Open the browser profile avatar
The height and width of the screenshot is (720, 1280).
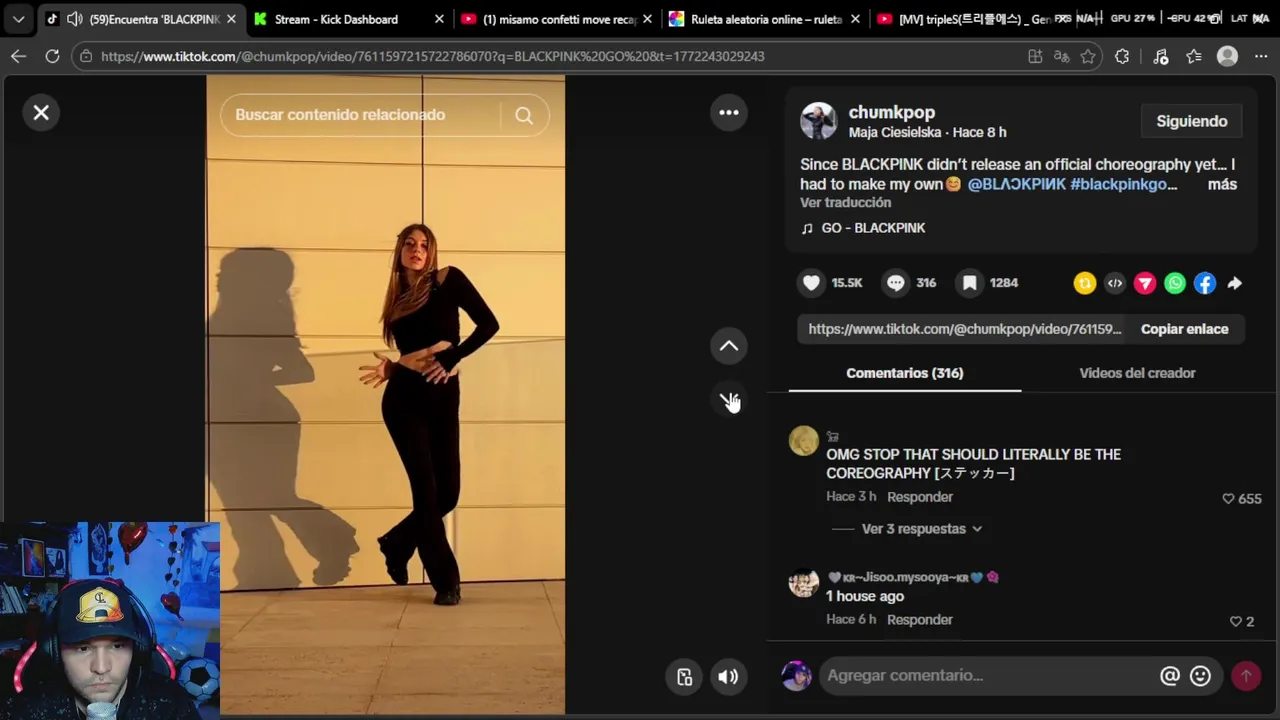coord(1228,56)
